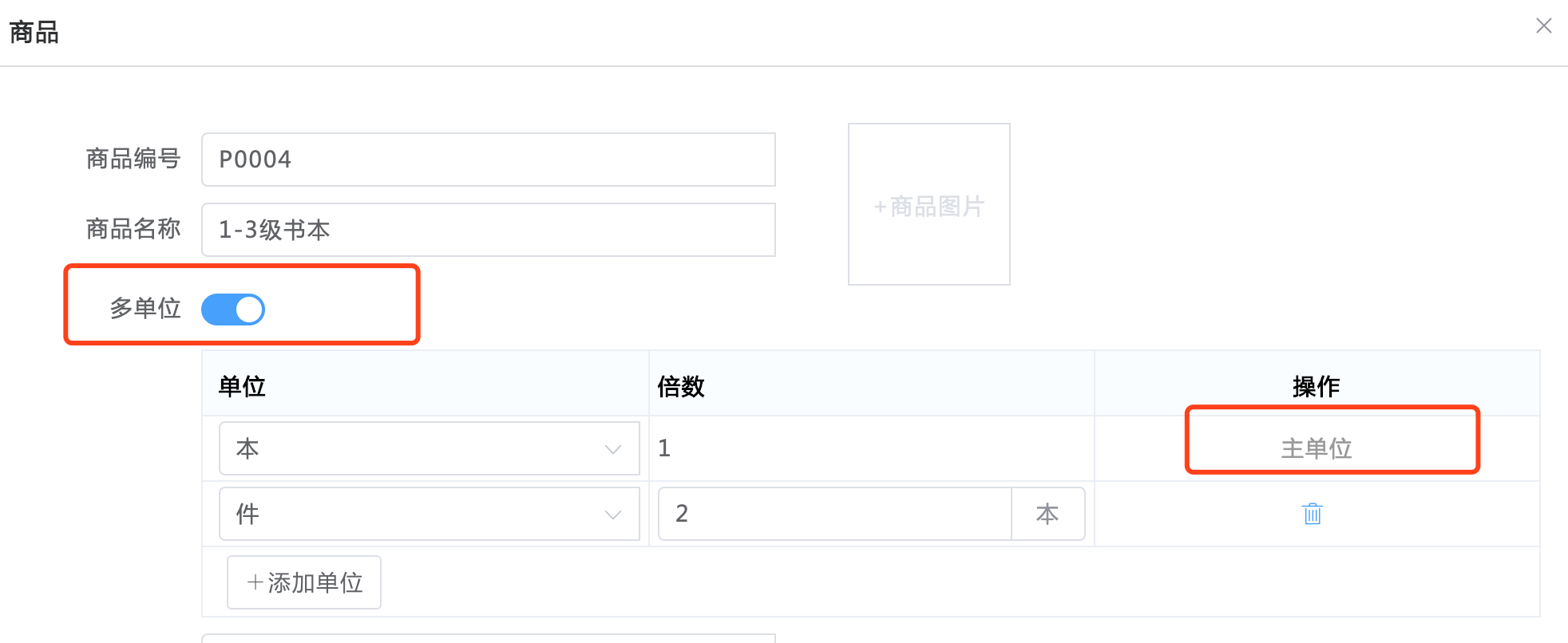Screen dimensions: 1568x643
Task: Edit the 倍数 input containing 2
Action: pos(833,514)
